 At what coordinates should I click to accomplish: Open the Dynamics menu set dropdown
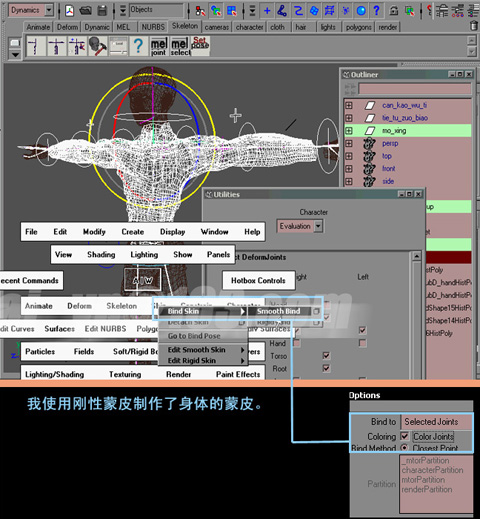49,10
